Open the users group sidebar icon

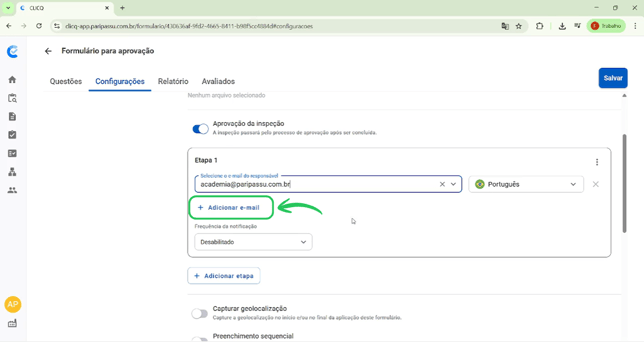(x=12, y=190)
